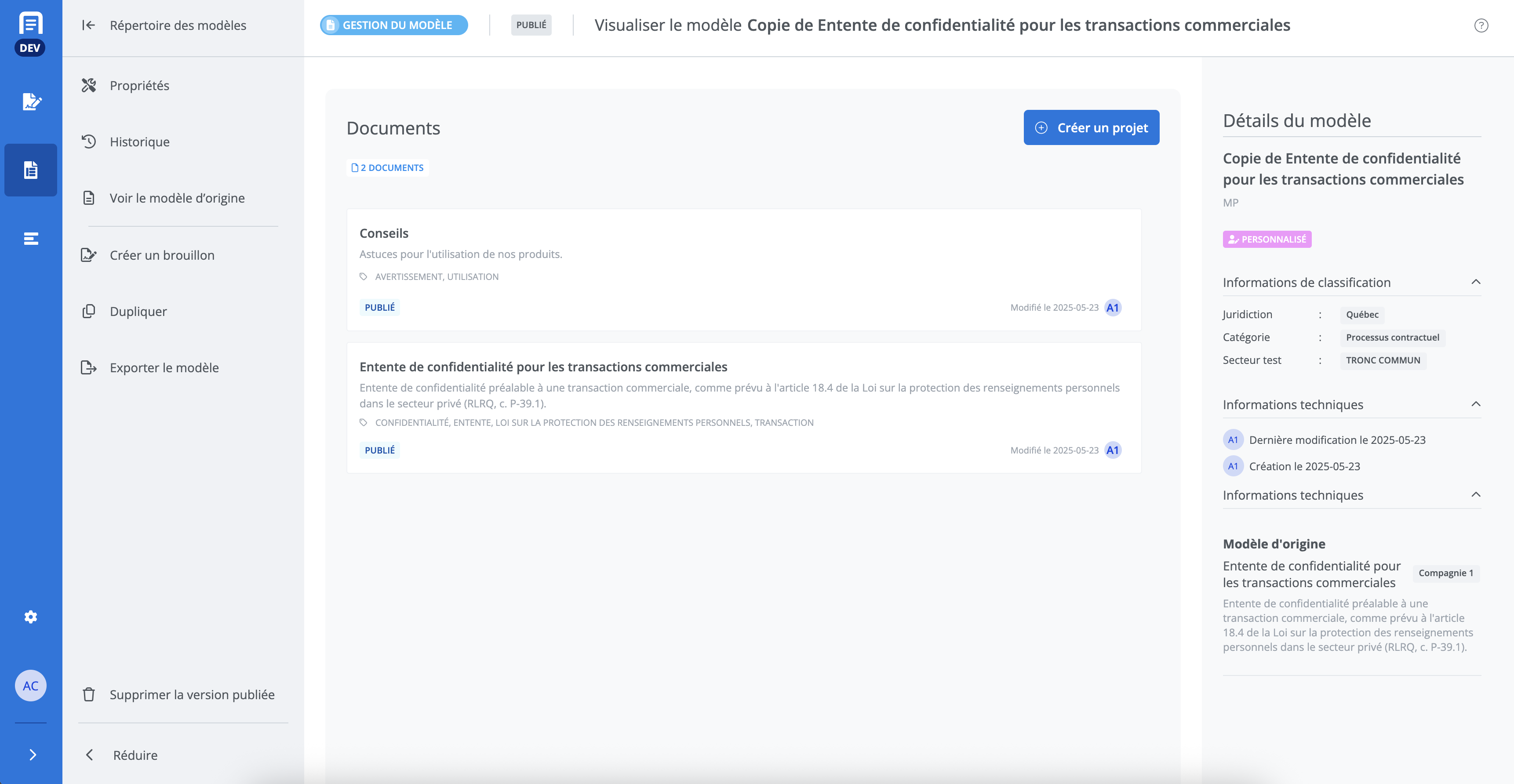Collapse first Informations techniques section
1514x784 pixels.
pyautogui.click(x=1475, y=404)
